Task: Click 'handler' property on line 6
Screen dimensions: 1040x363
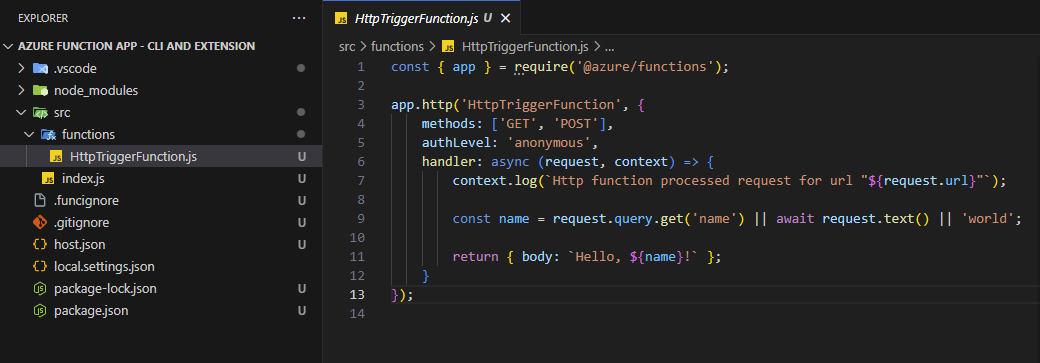Action: point(448,161)
